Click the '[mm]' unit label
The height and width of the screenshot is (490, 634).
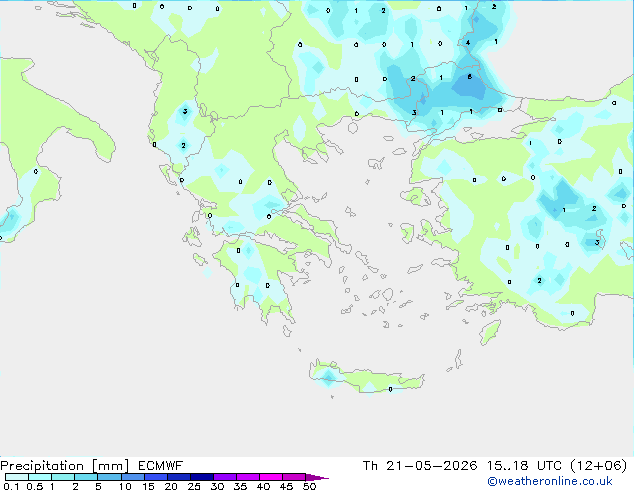[111, 466]
